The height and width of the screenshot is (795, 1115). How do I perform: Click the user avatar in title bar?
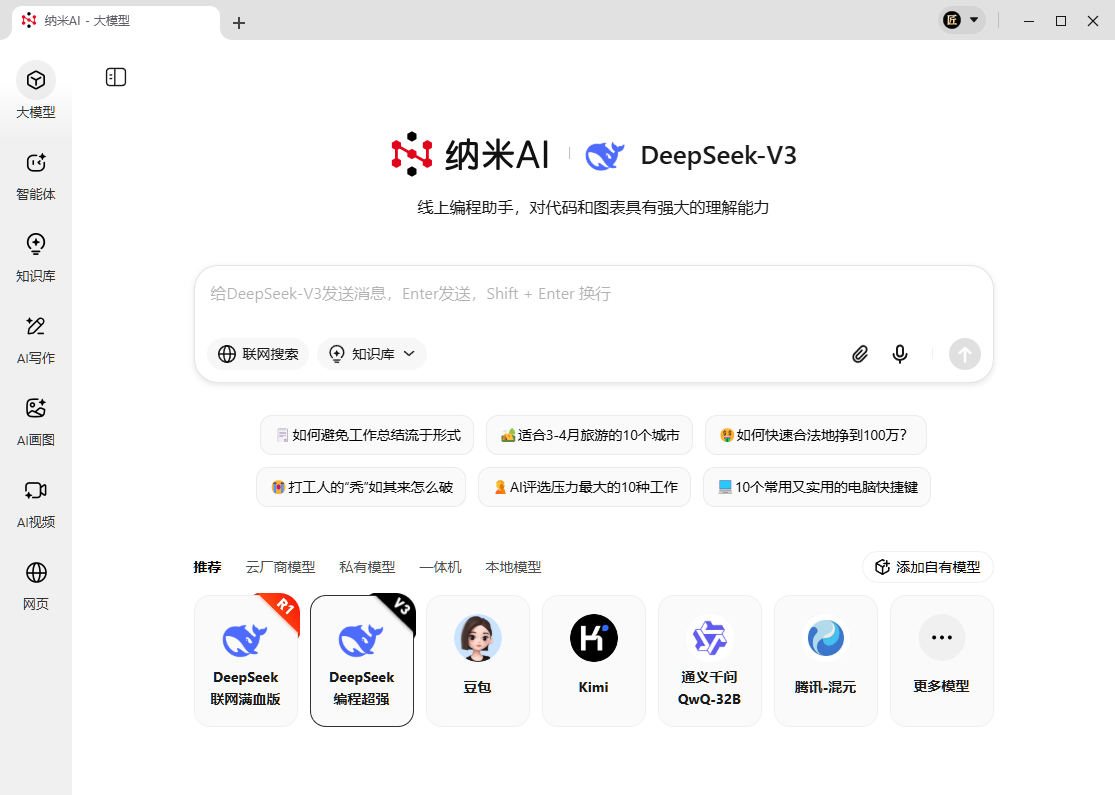[x=952, y=20]
